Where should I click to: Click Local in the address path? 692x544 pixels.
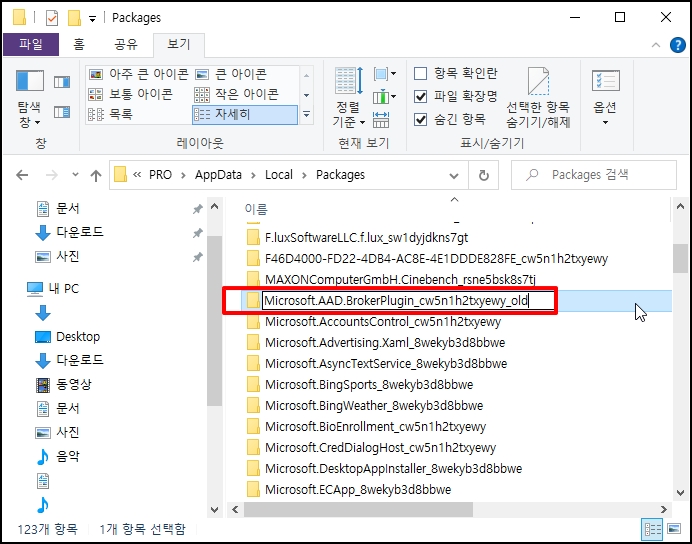pyautogui.click(x=278, y=175)
